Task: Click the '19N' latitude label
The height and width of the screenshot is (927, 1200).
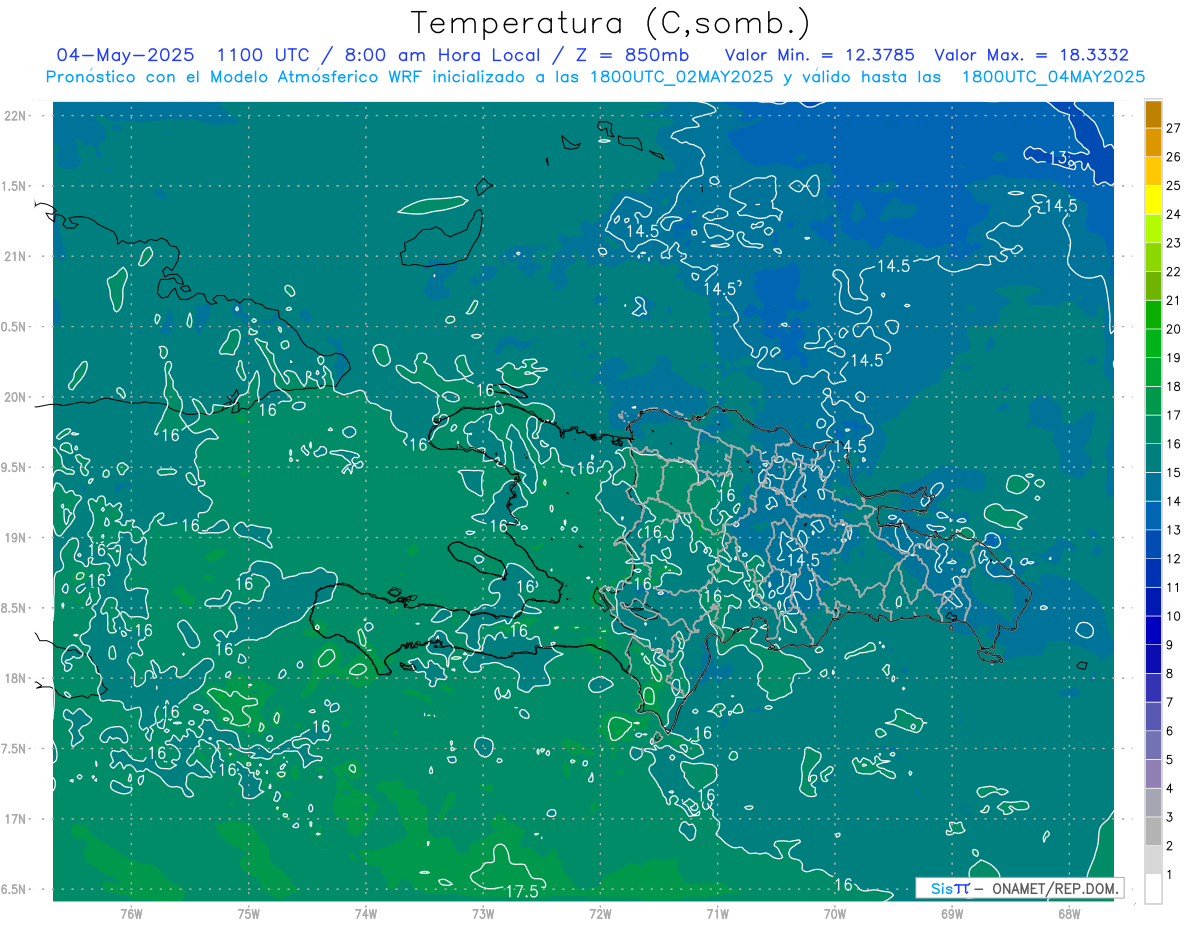Action: [x=15, y=537]
